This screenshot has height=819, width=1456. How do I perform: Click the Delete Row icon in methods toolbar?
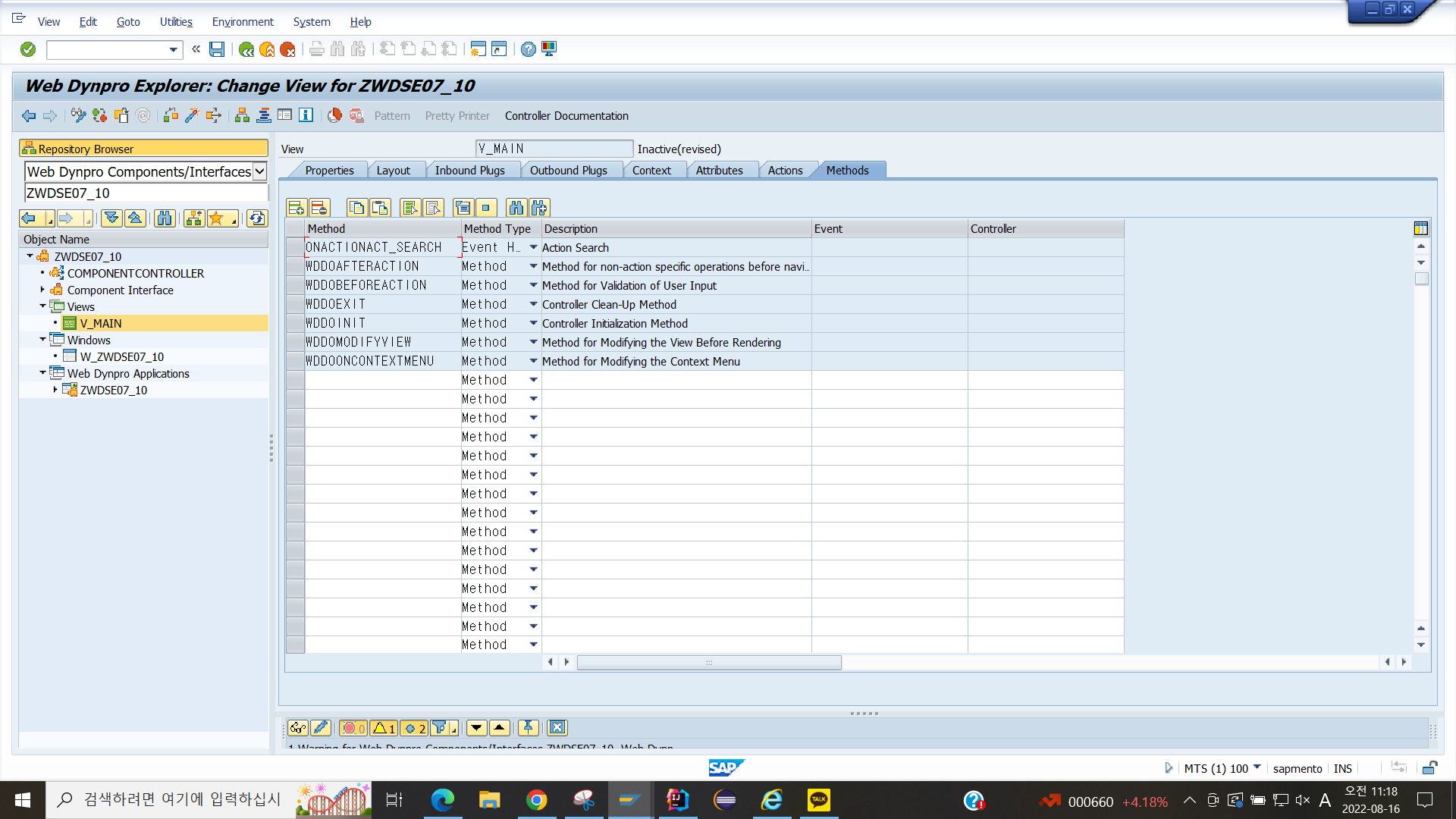(319, 208)
